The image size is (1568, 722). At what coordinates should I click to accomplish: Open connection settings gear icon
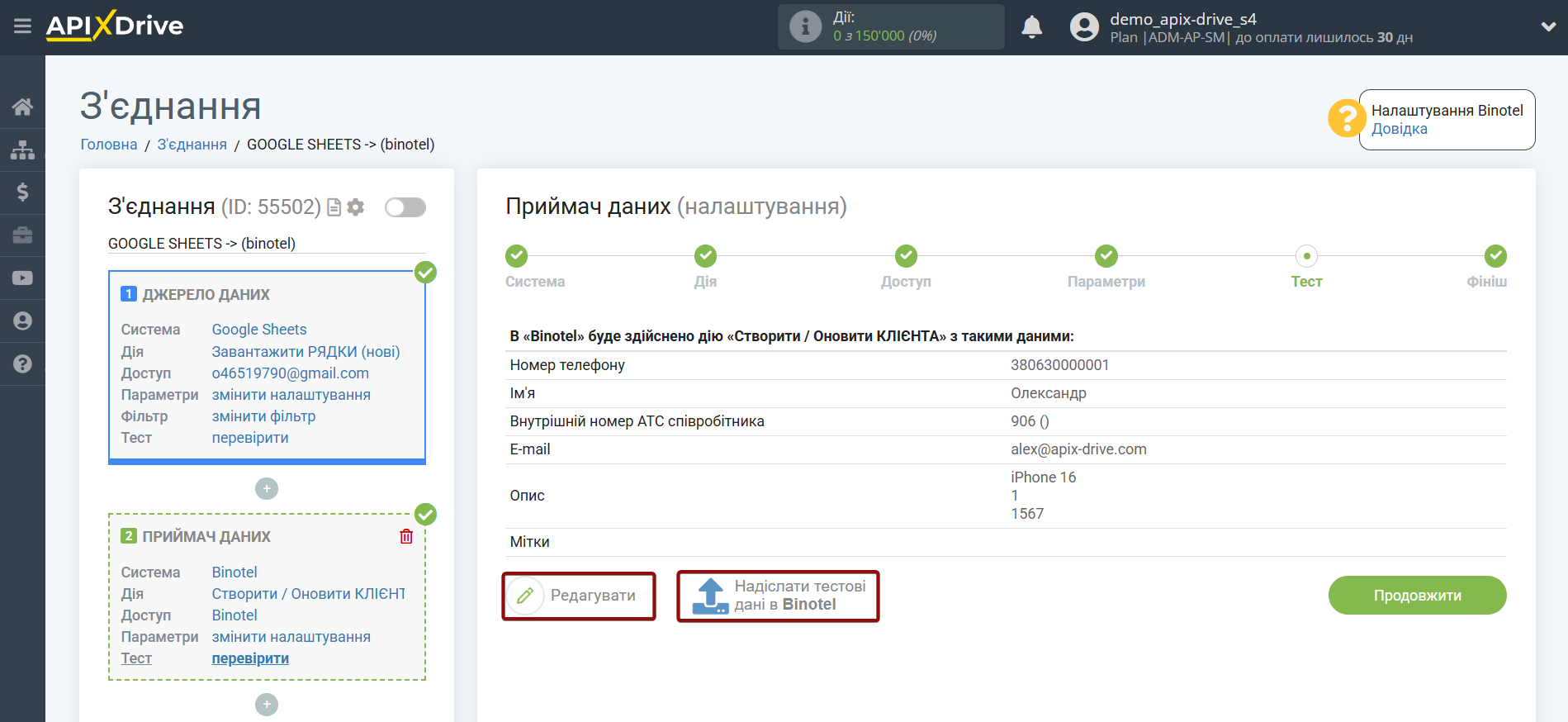[356, 207]
